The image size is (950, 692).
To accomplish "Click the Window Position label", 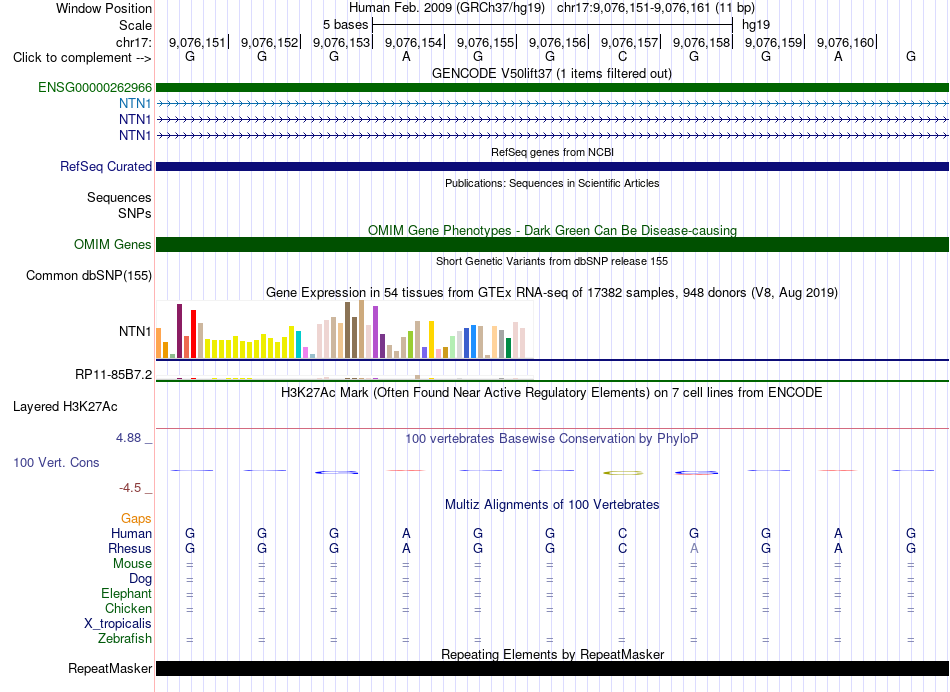I will (104, 8).
